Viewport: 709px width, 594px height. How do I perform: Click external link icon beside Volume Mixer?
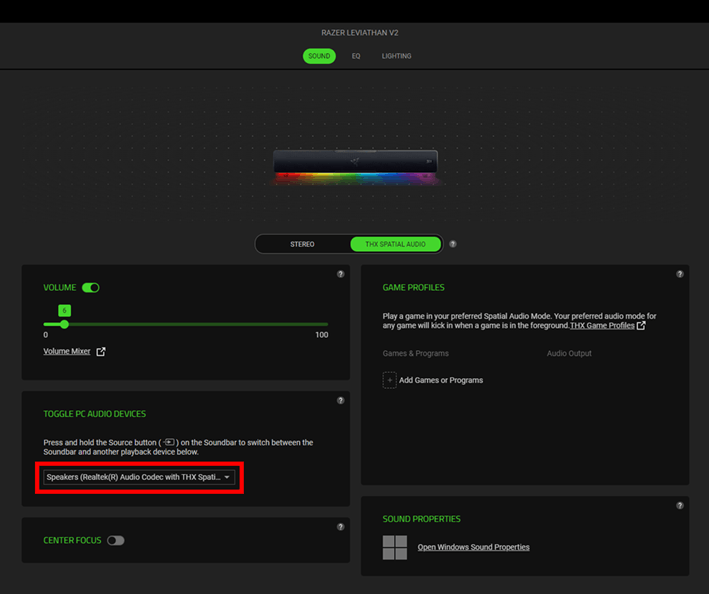100,352
